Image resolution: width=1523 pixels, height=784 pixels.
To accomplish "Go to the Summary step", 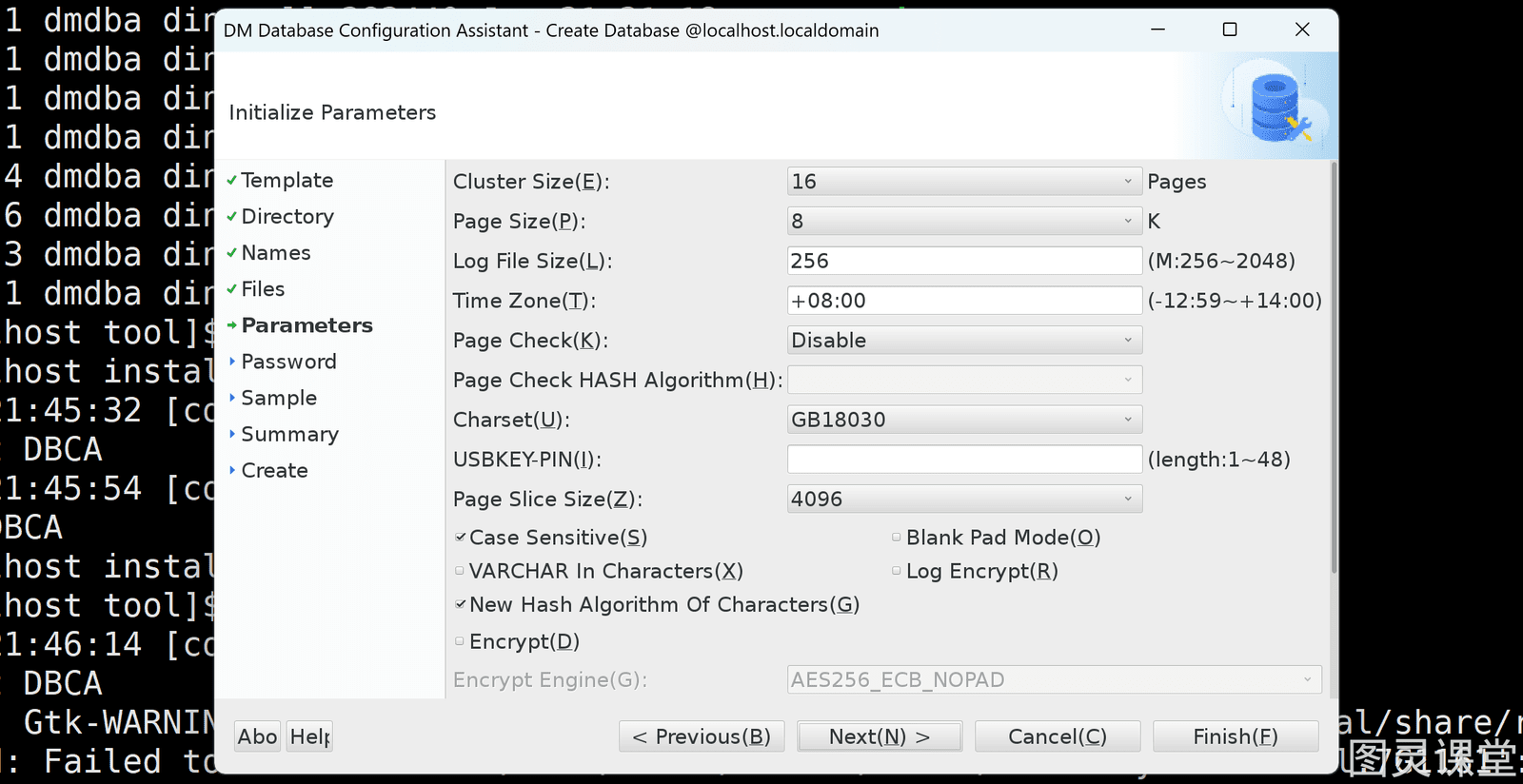I will click(289, 434).
